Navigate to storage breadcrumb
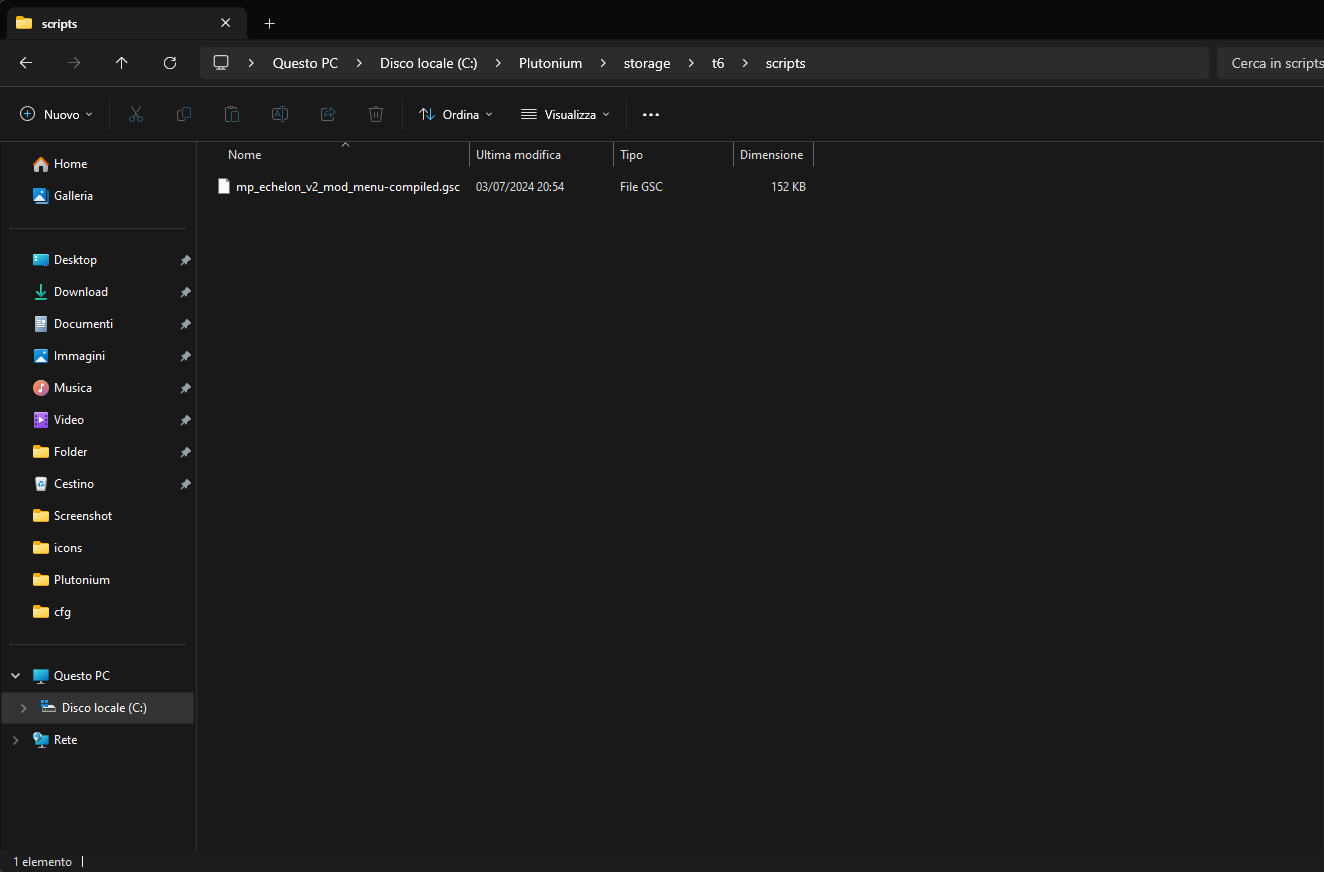The height and width of the screenshot is (872, 1324). [647, 63]
